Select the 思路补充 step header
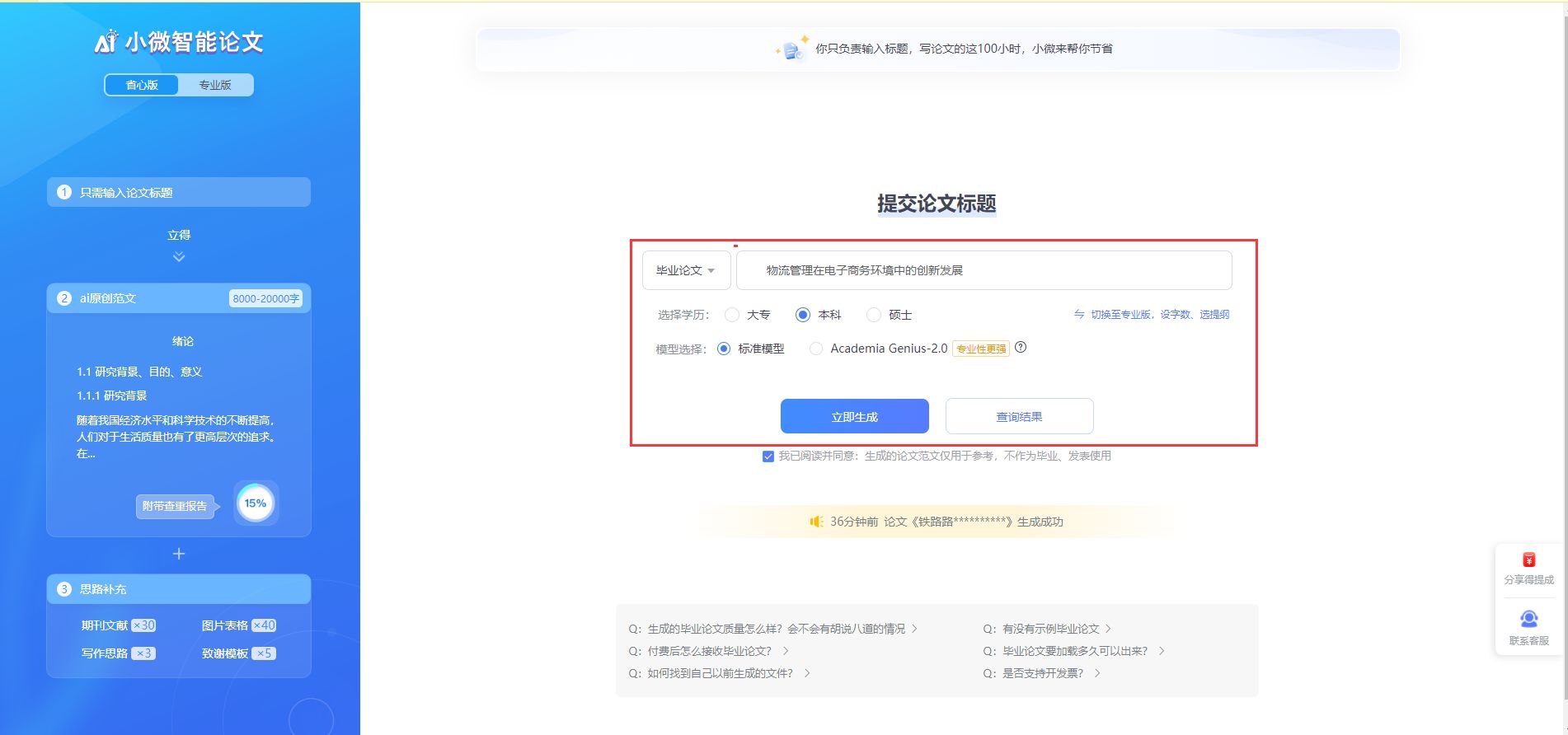 click(179, 589)
